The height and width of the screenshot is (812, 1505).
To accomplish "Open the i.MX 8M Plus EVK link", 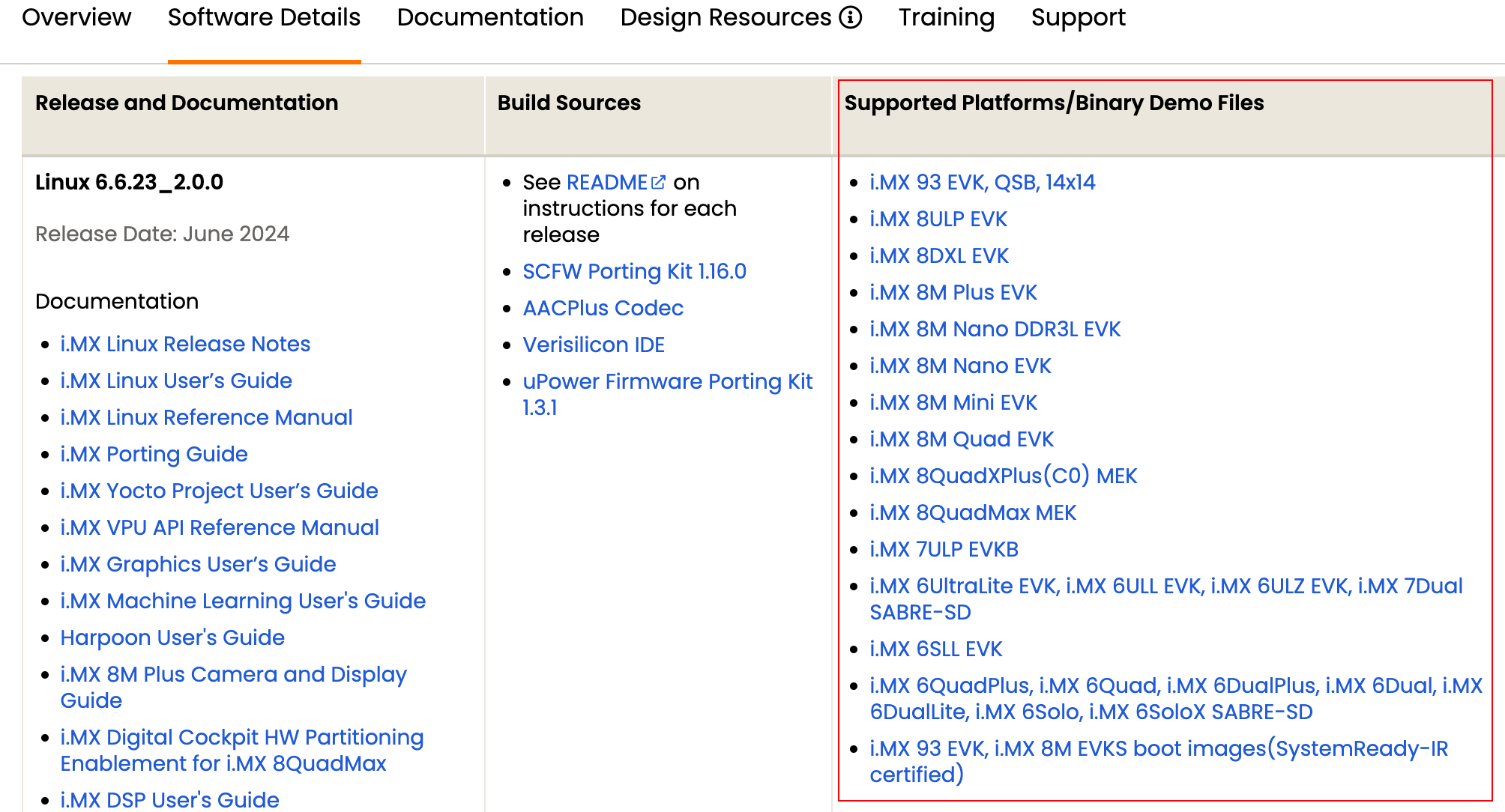I will point(953,292).
